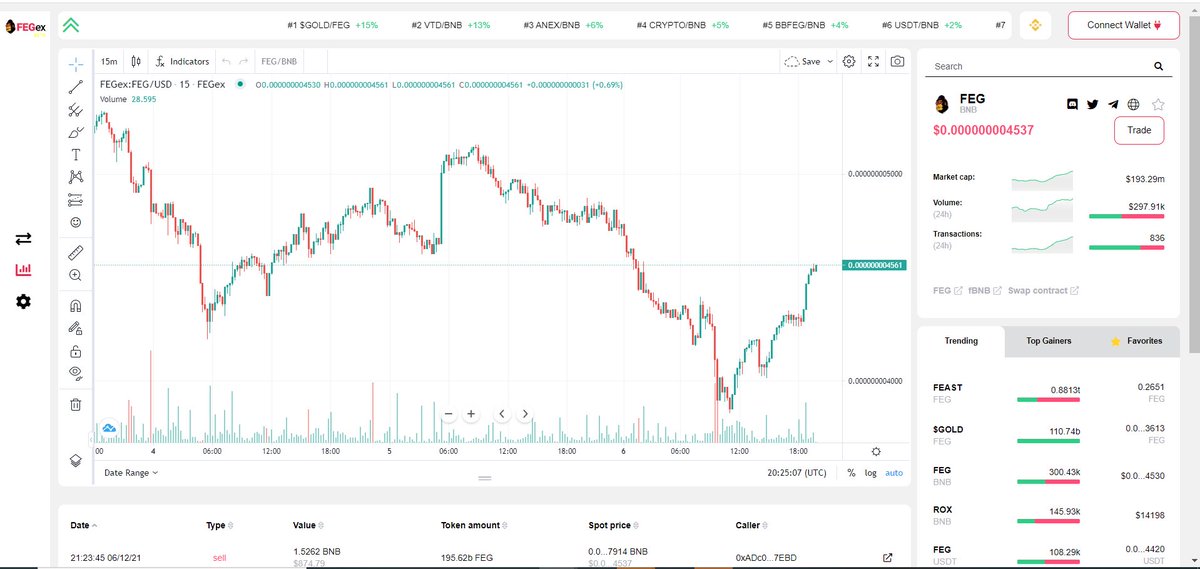Click the search magnifier icon
Viewport: 1200px width, 569px height.
1159,66
